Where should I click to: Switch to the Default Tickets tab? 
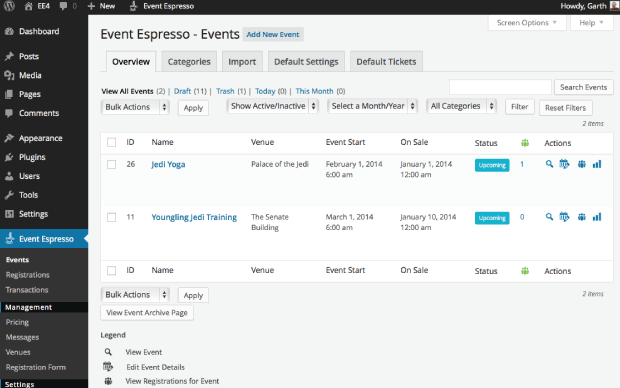386,62
